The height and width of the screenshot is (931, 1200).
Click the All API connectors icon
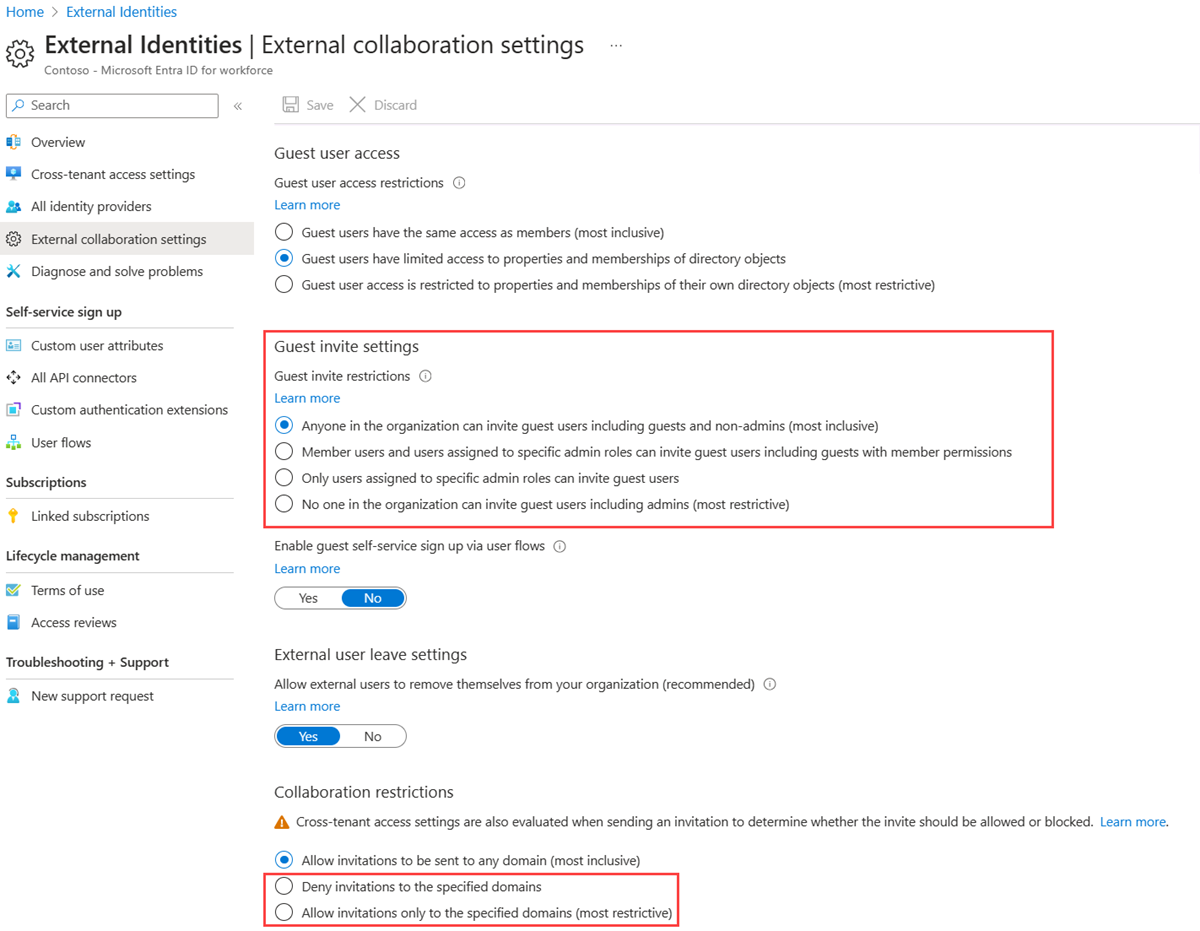[14, 377]
